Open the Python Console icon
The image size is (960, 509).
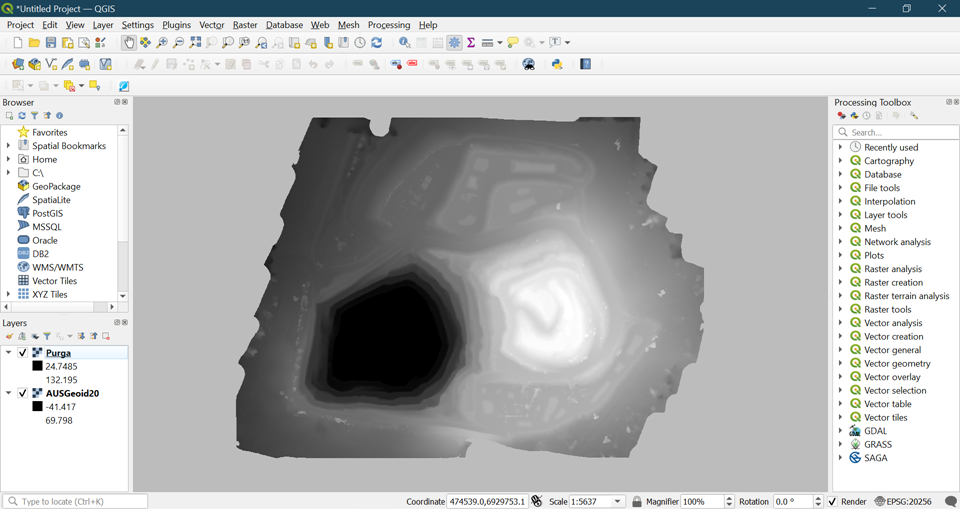pos(557,64)
